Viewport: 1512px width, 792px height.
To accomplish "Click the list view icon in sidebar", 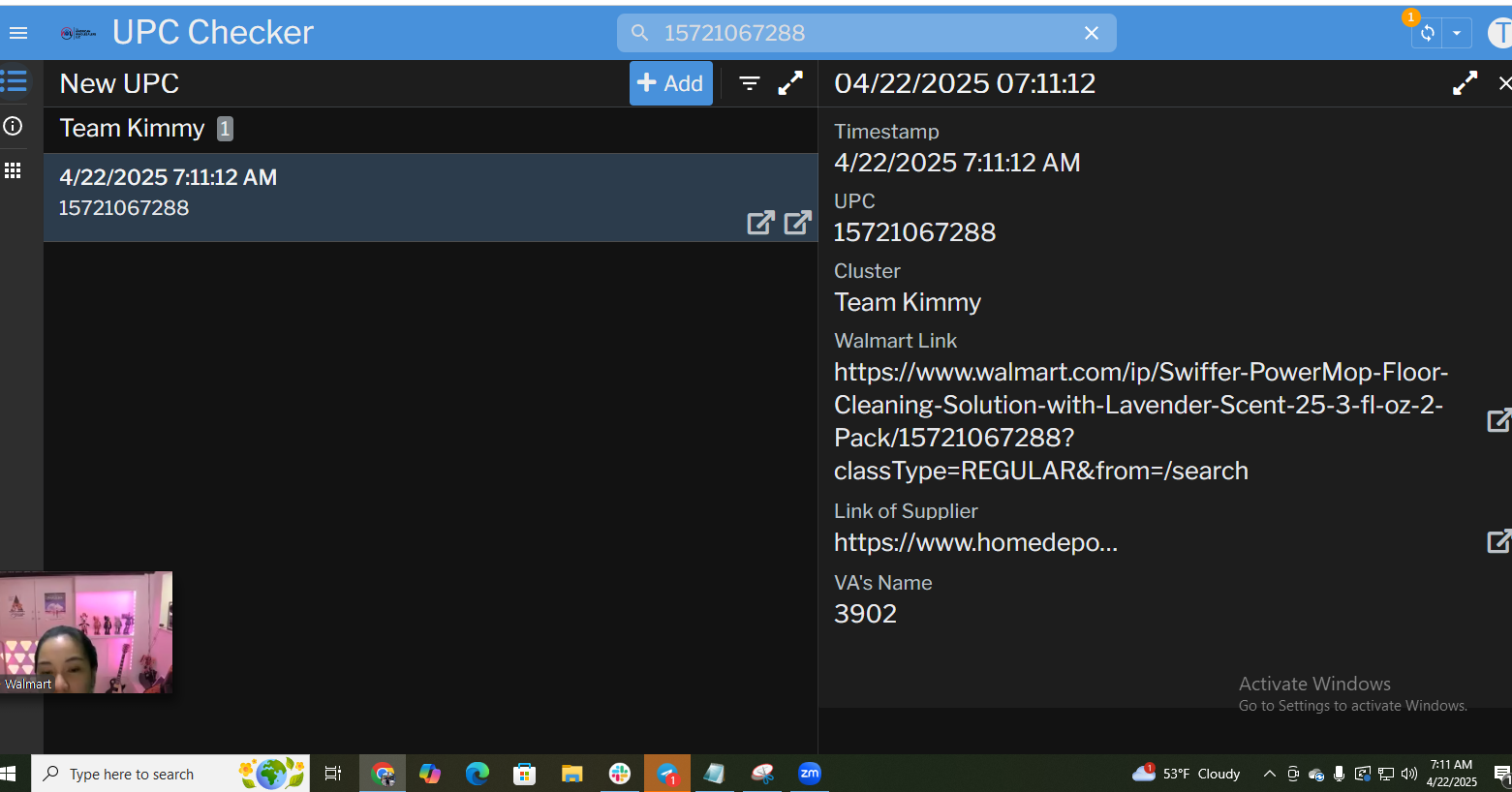I will pyautogui.click(x=15, y=81).
